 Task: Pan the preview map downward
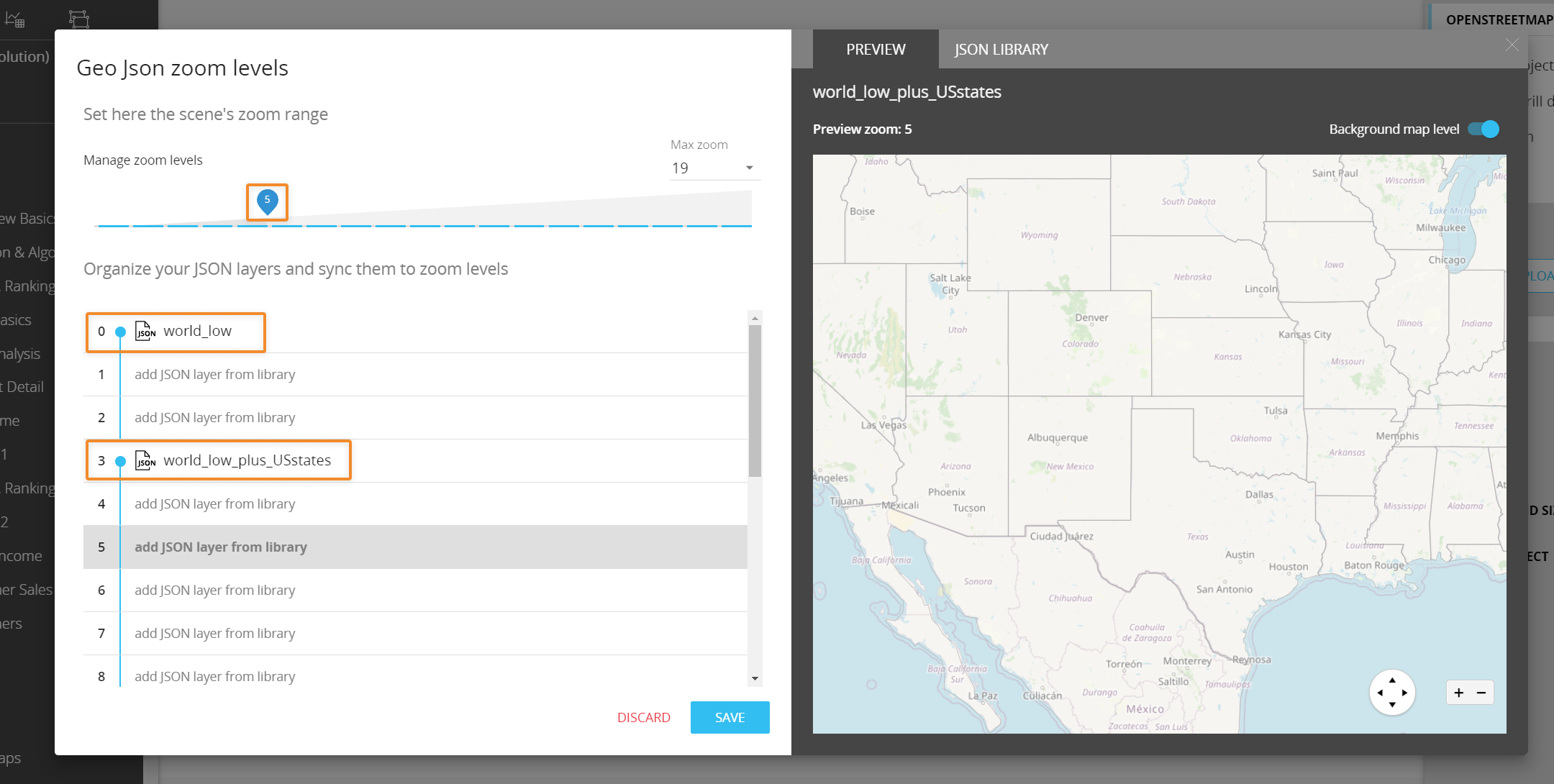pyautogui.click(x=1392, y=705)
